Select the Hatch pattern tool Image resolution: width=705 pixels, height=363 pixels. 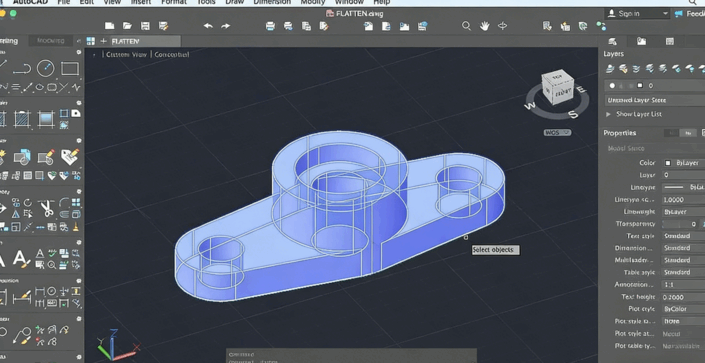coord(22,119)
